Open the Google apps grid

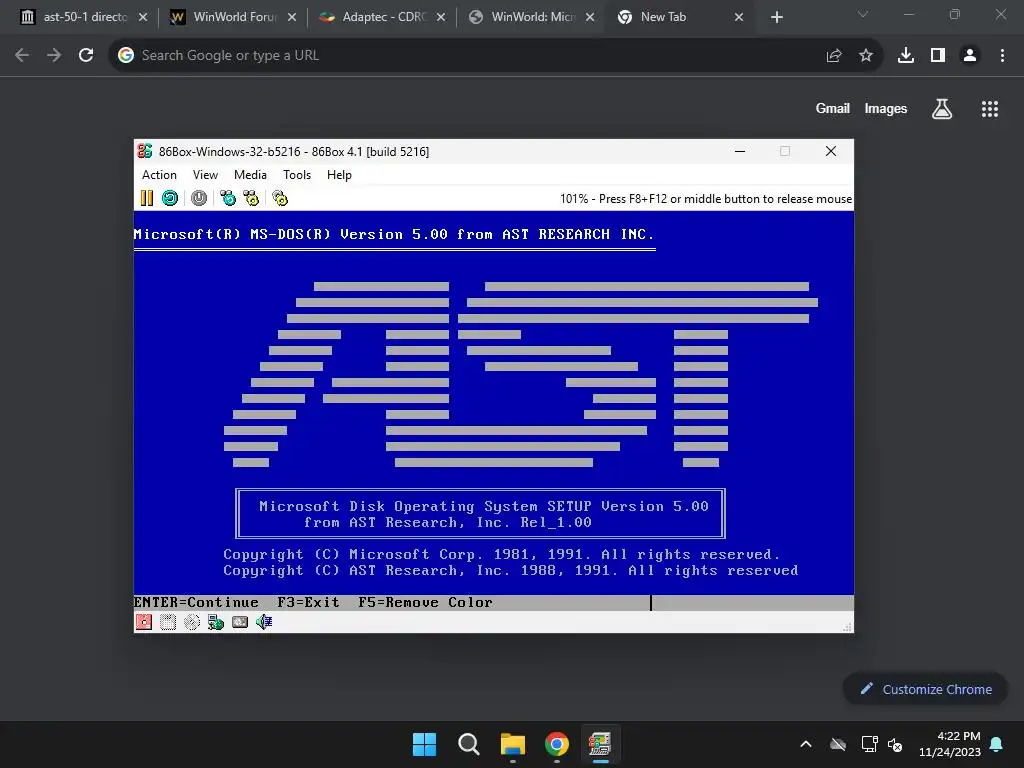point(990,109)
